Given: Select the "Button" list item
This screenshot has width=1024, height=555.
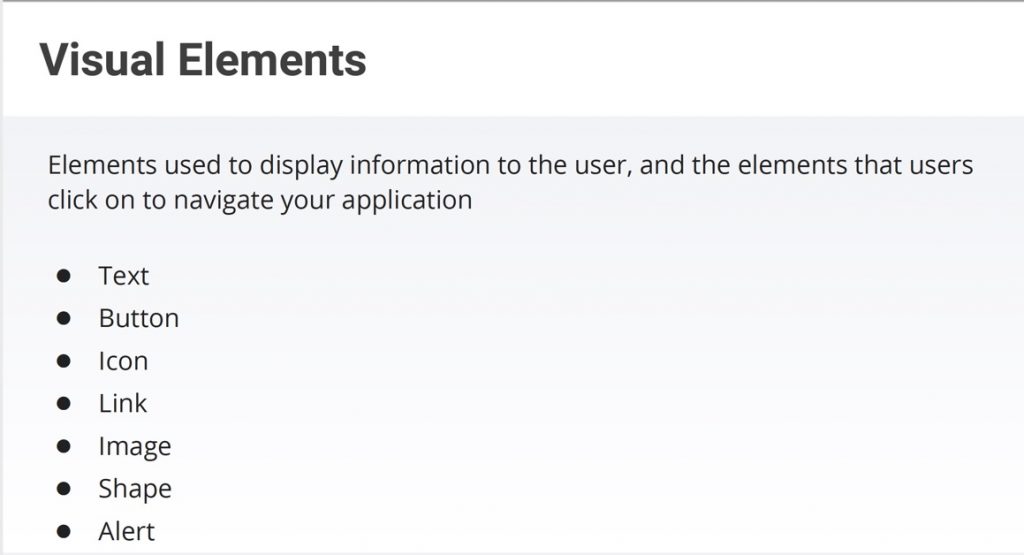Looking at the screenshot, I should [x=138, y=318].
